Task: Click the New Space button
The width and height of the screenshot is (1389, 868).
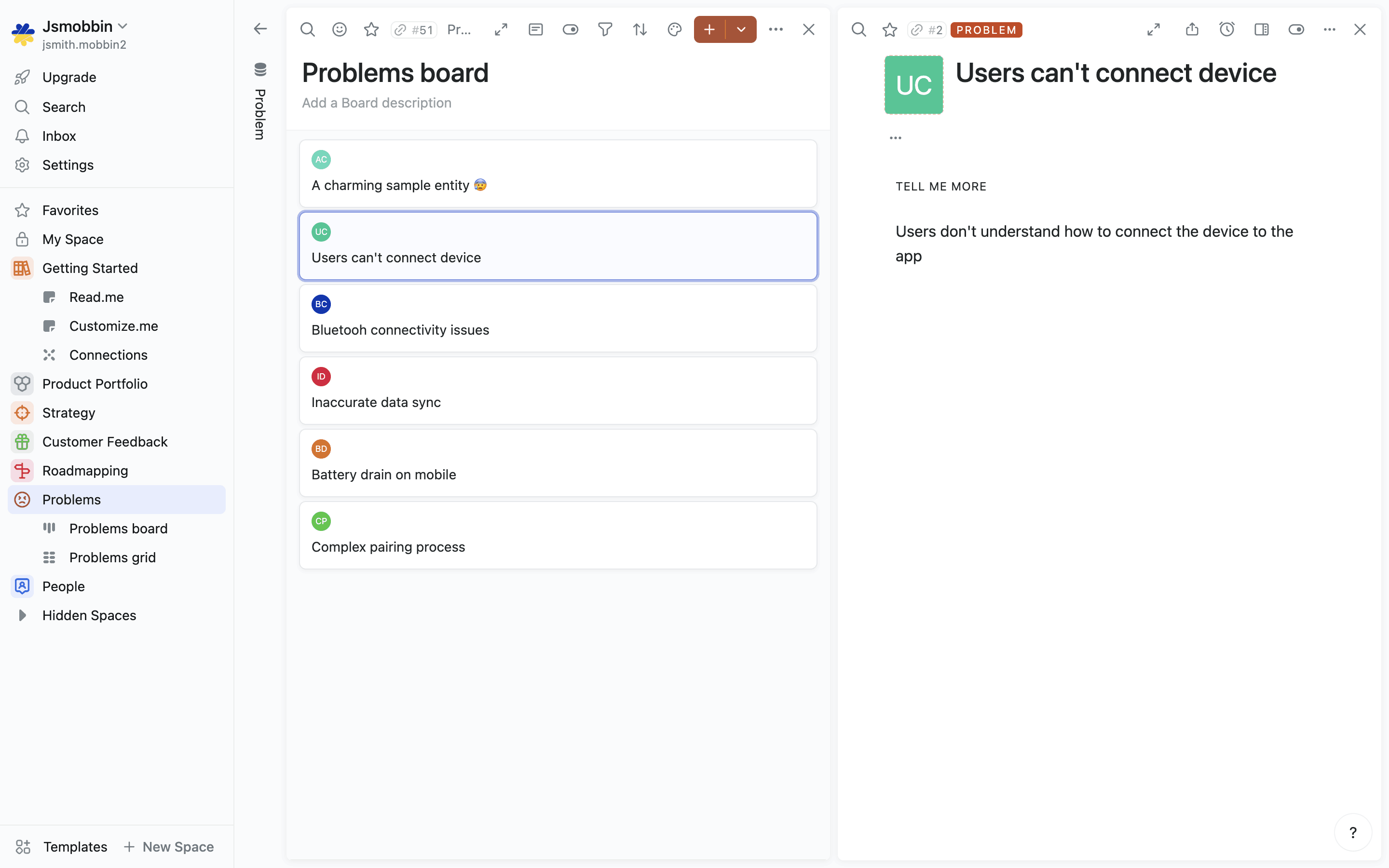Action: pos(169,846)
